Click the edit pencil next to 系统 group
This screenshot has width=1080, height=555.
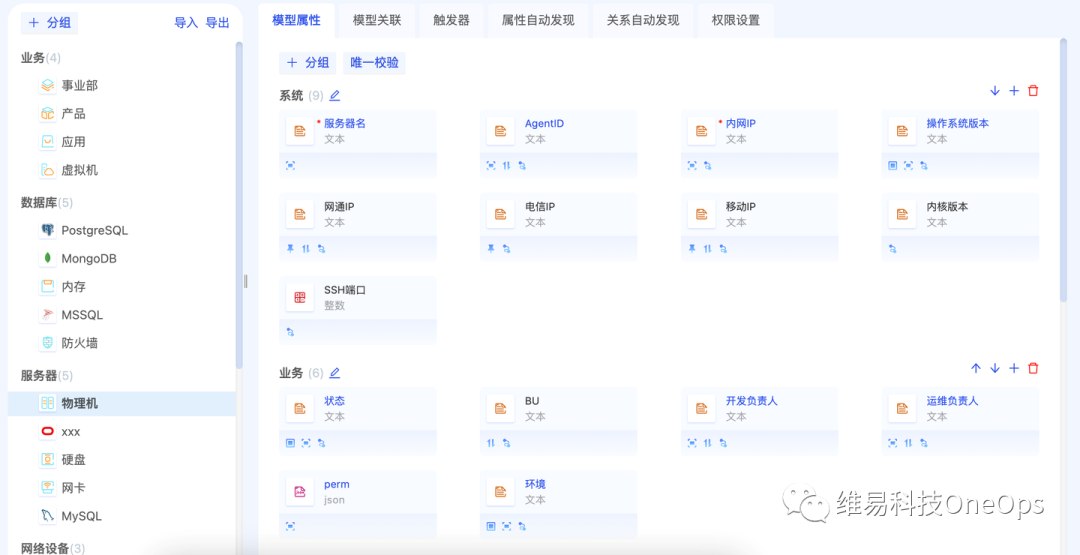[335, 96]
